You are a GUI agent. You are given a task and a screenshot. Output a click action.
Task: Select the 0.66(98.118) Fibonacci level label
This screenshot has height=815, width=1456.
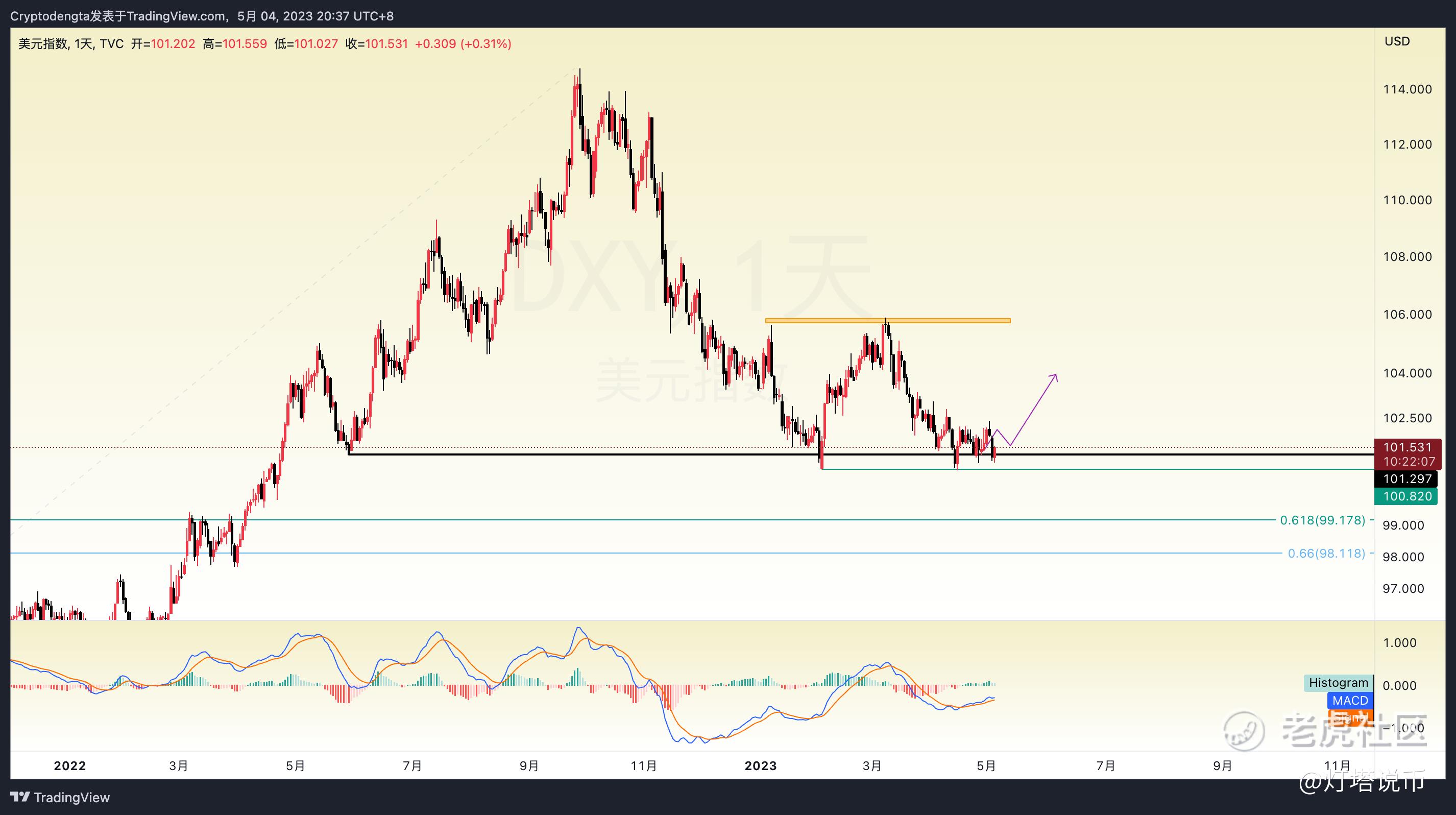(x=1326, y=554)
